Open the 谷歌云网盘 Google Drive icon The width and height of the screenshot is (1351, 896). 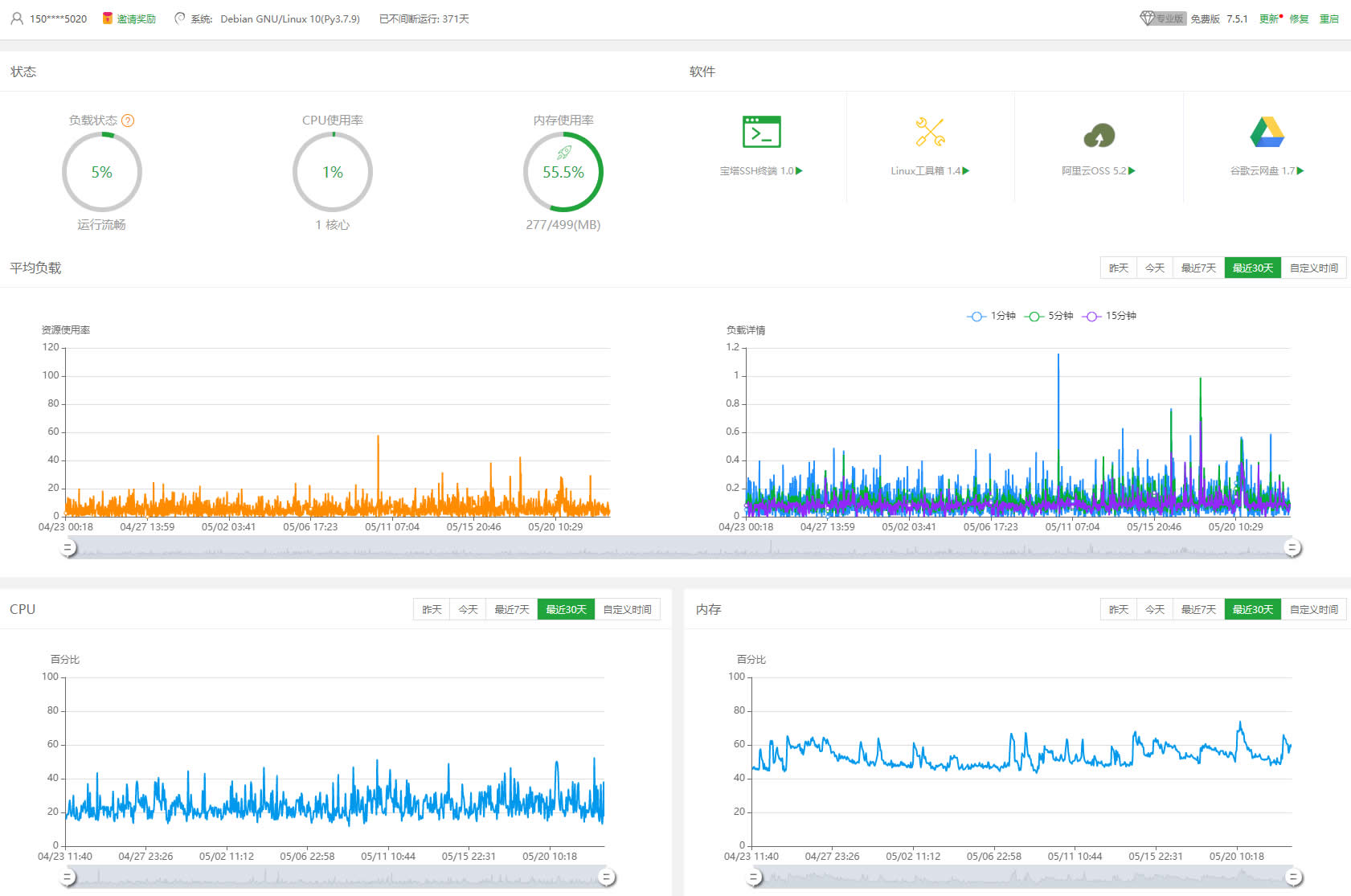(x=1267, y=132)
